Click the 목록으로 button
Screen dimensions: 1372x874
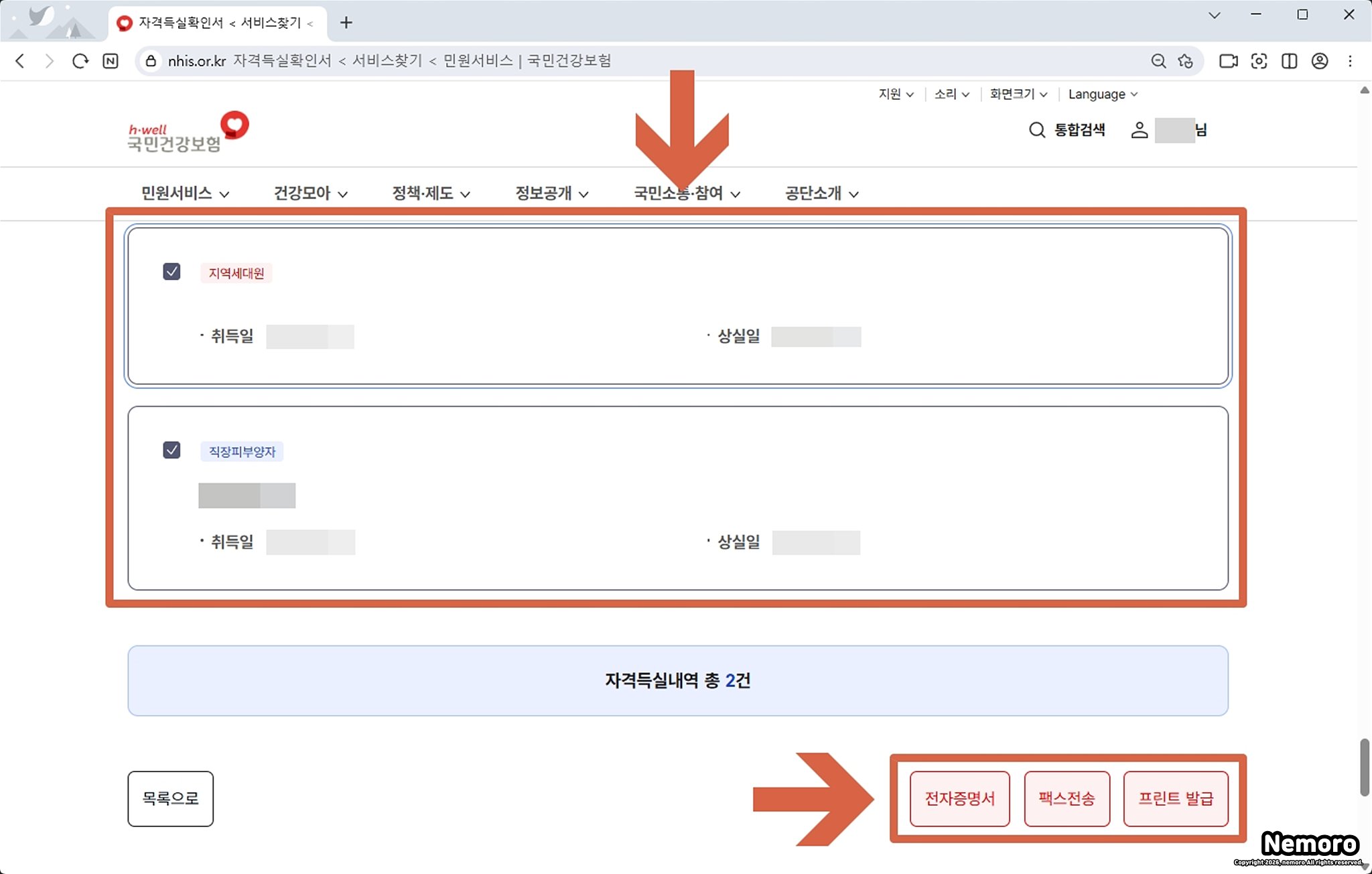coord(170,798)
